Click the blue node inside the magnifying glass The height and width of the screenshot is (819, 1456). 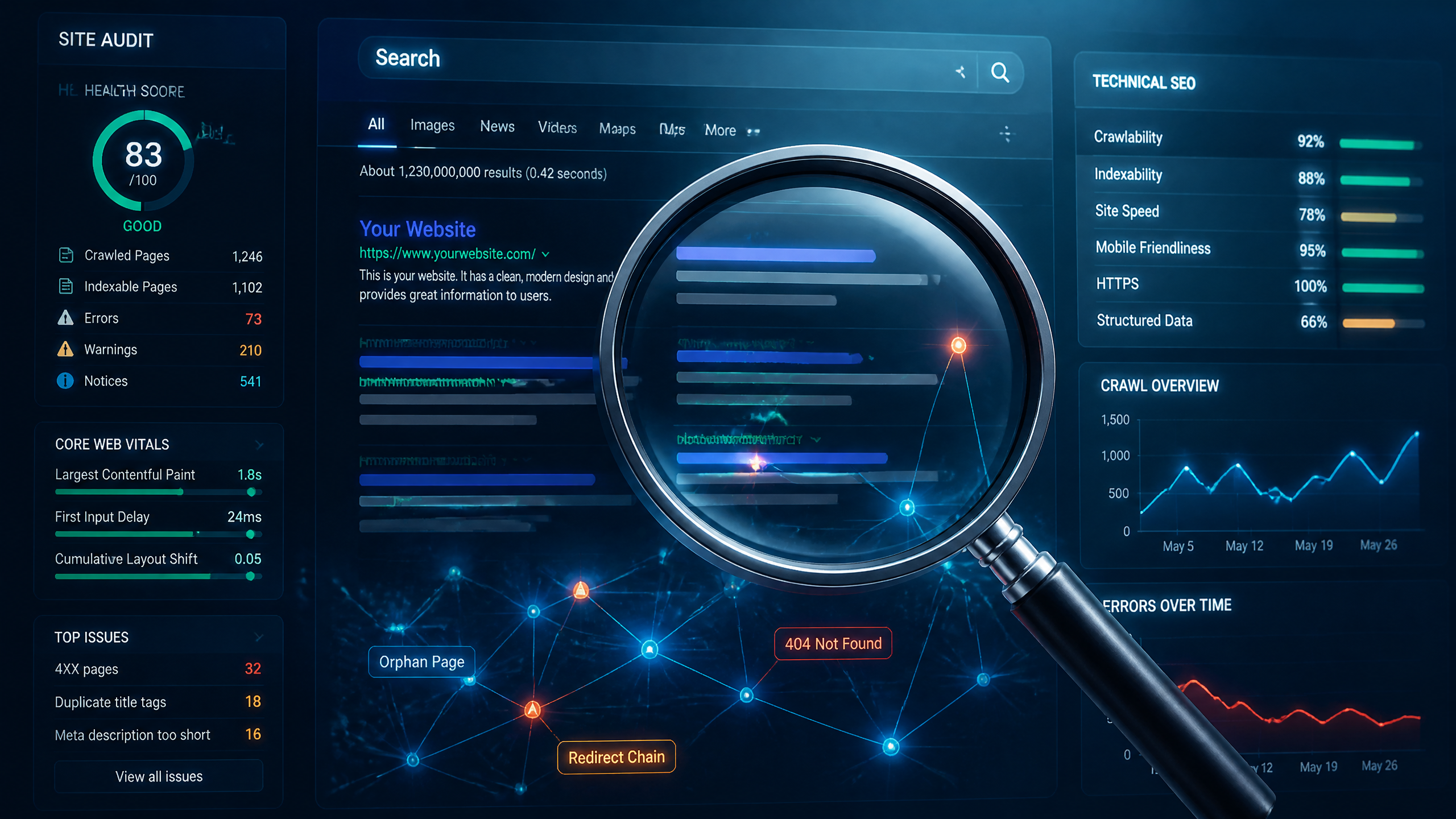click(907, 507)
